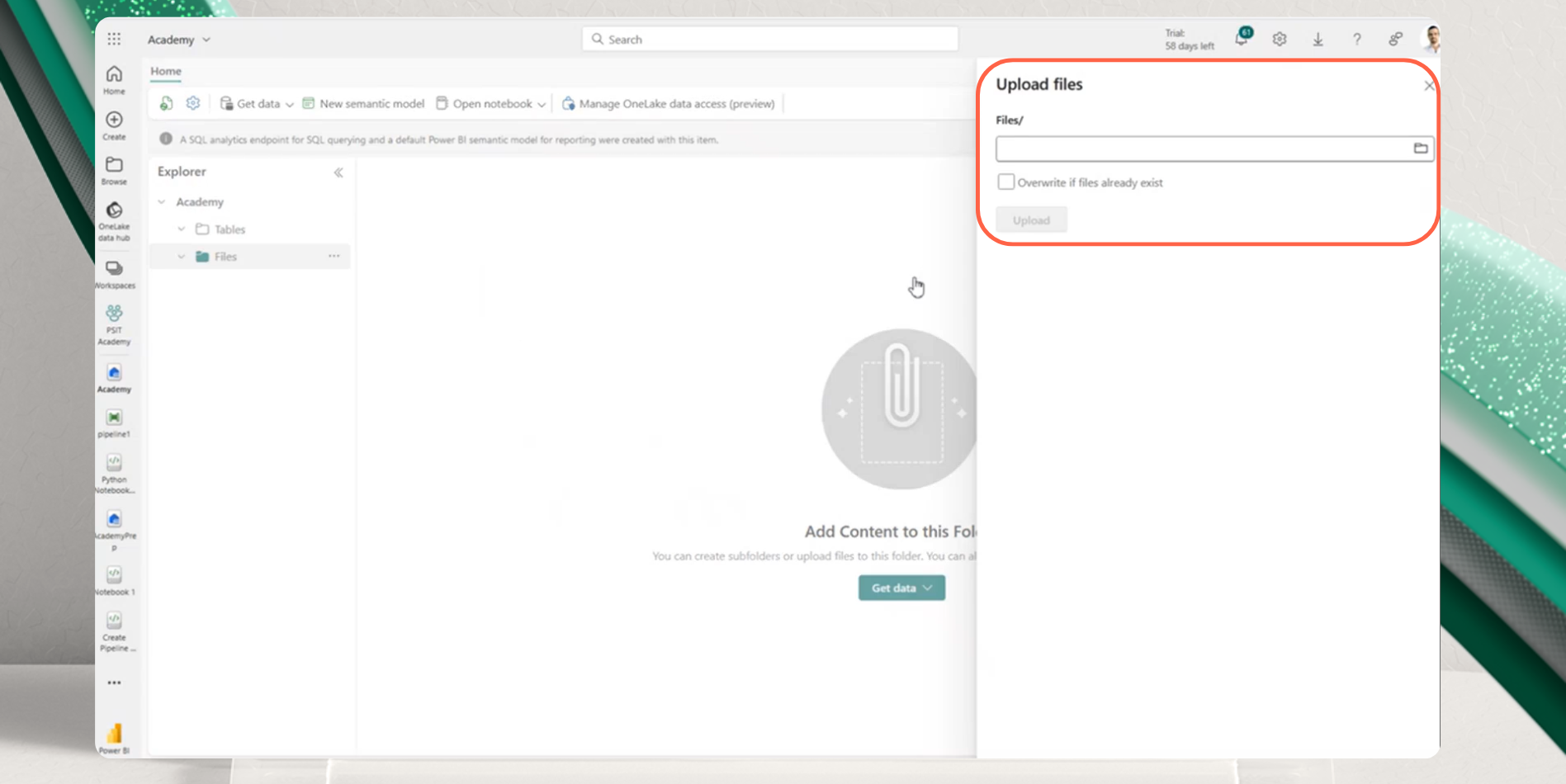Click the Create icon in sidebar

coord(114,120)
